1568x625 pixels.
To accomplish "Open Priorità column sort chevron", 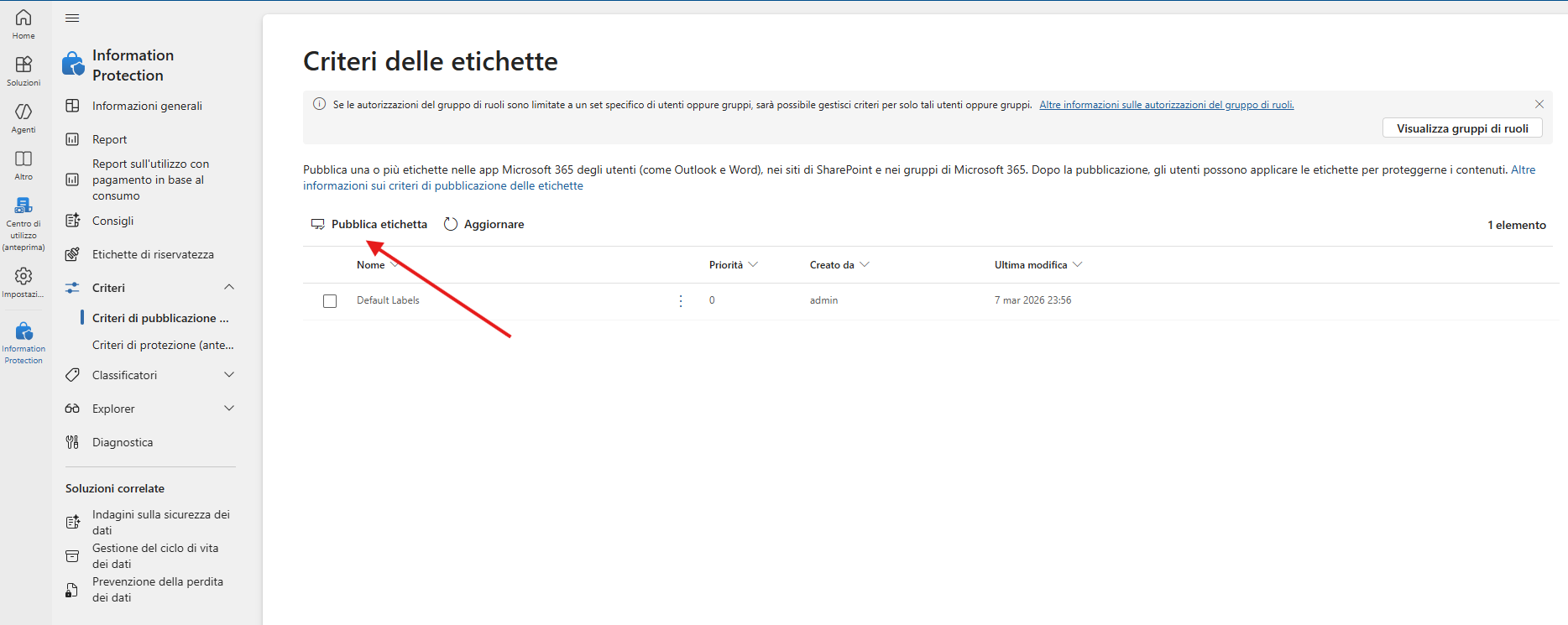I will click(x=753, y=264).
